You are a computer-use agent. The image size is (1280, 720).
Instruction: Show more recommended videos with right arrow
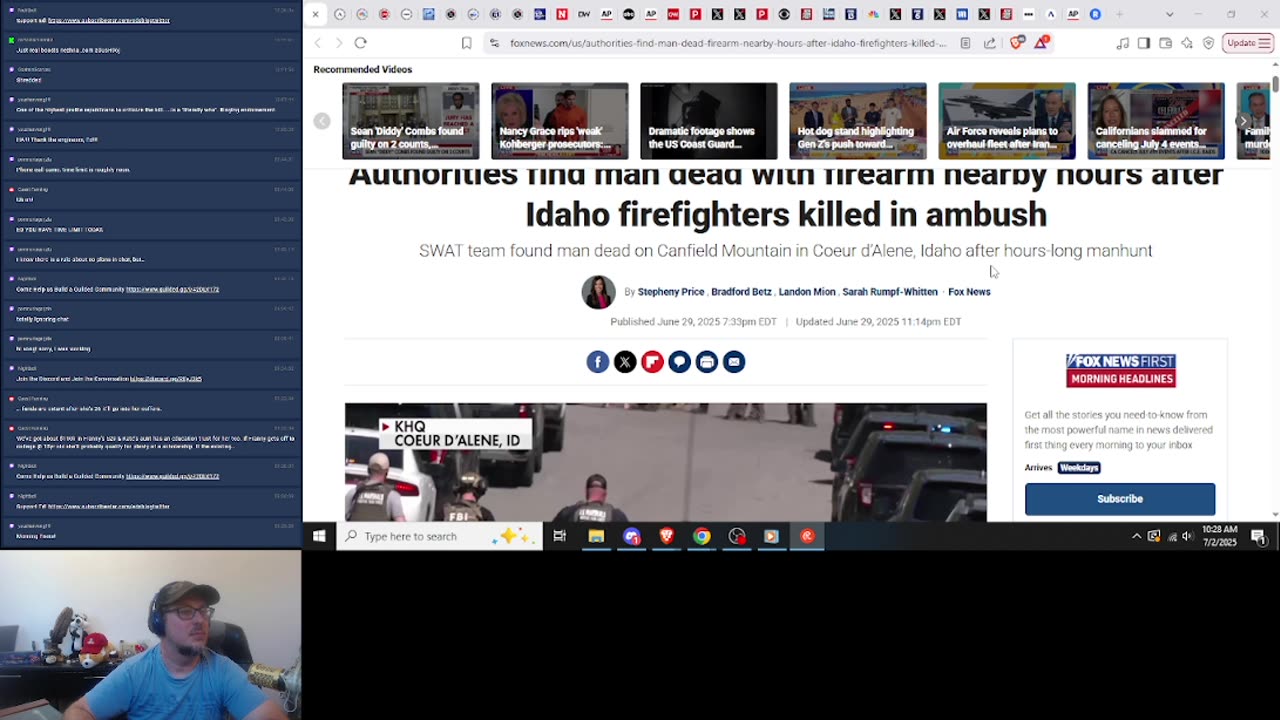point(1243,121)
